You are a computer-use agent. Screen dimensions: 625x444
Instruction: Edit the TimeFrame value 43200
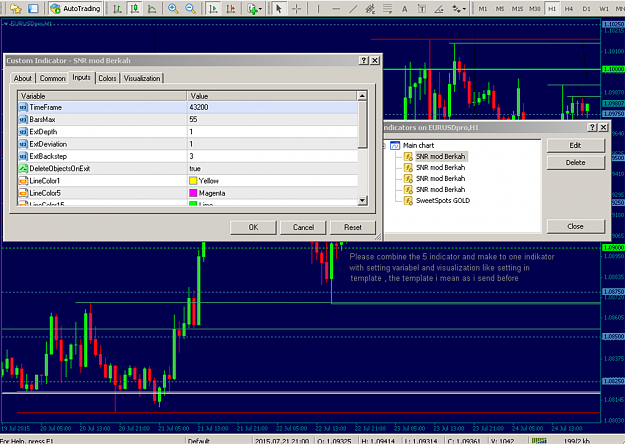tap(272, 107)
